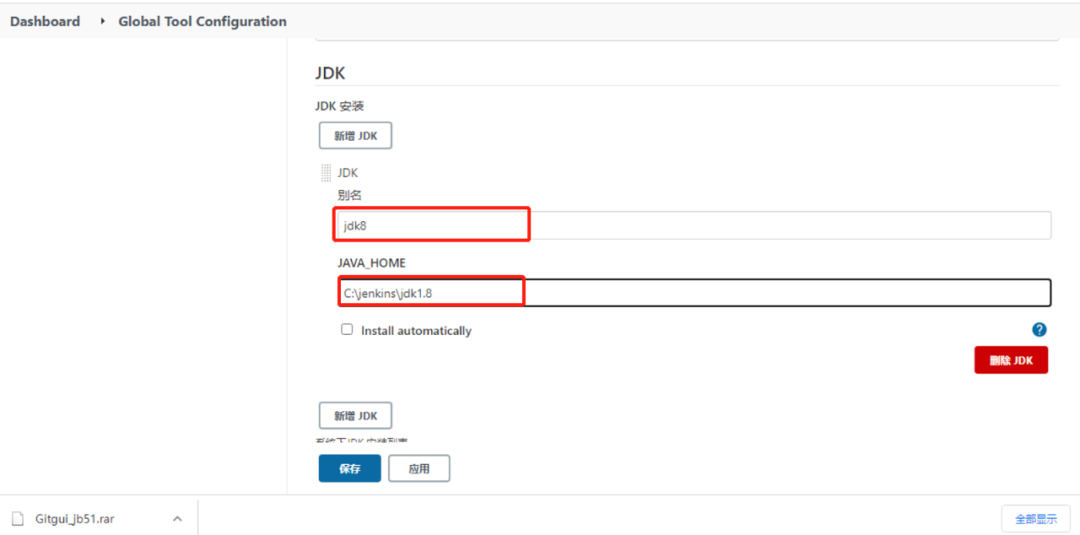Enable the Install automatically checkbox
The image size is (1080, 535).
click(x=347, y=329)
